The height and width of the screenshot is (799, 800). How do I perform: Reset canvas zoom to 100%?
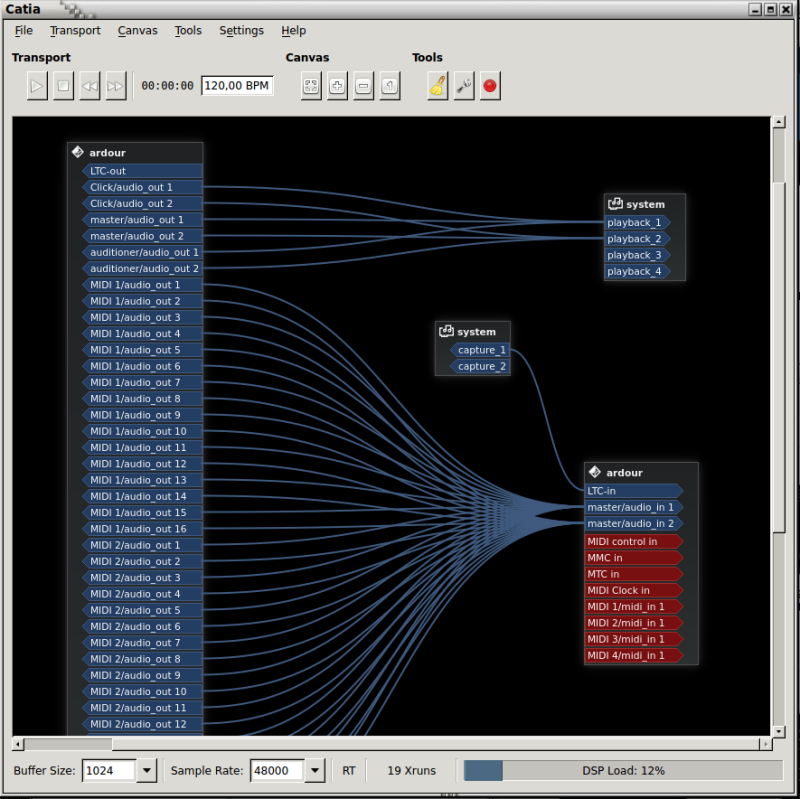click(x=390, y=86)
